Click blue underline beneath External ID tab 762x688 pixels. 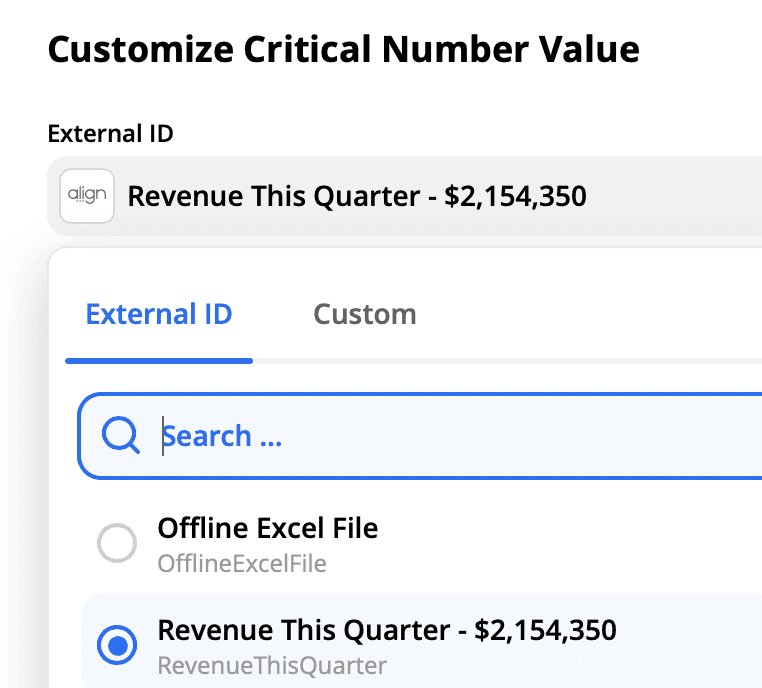(159, 361)
